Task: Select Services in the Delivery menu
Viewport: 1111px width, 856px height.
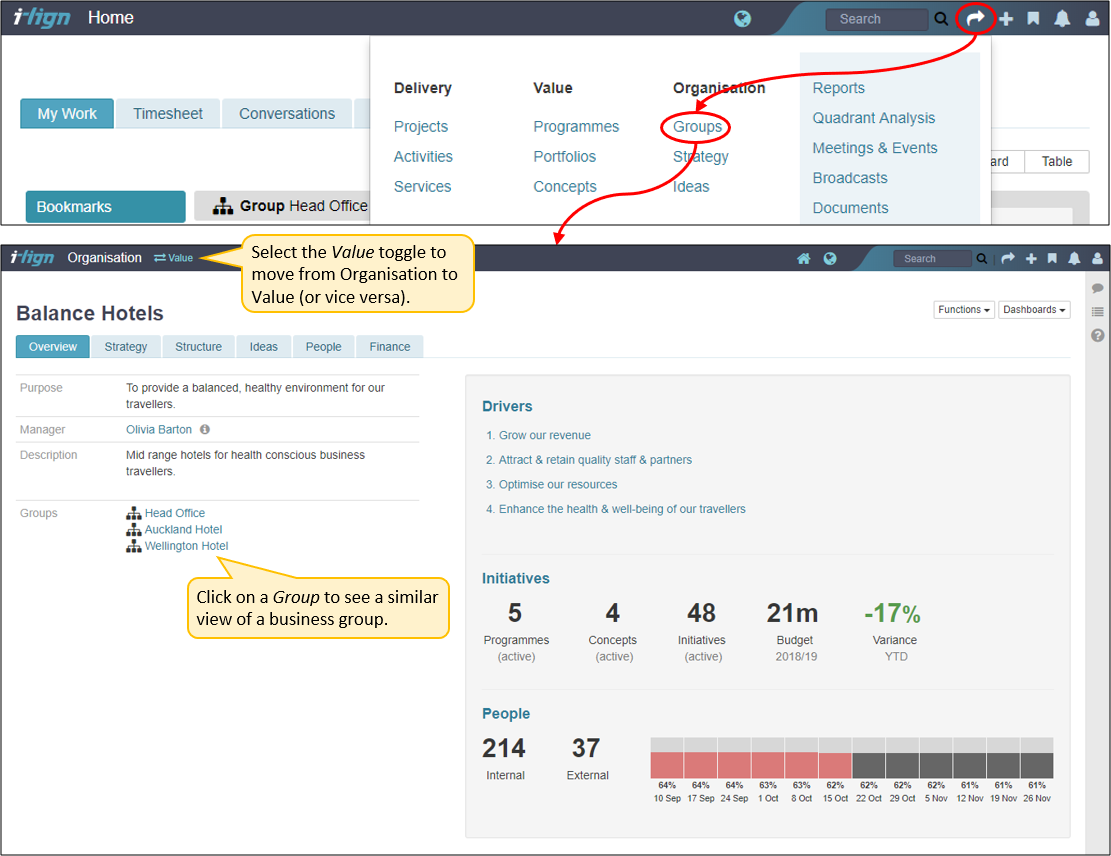Action: (422, 186)
